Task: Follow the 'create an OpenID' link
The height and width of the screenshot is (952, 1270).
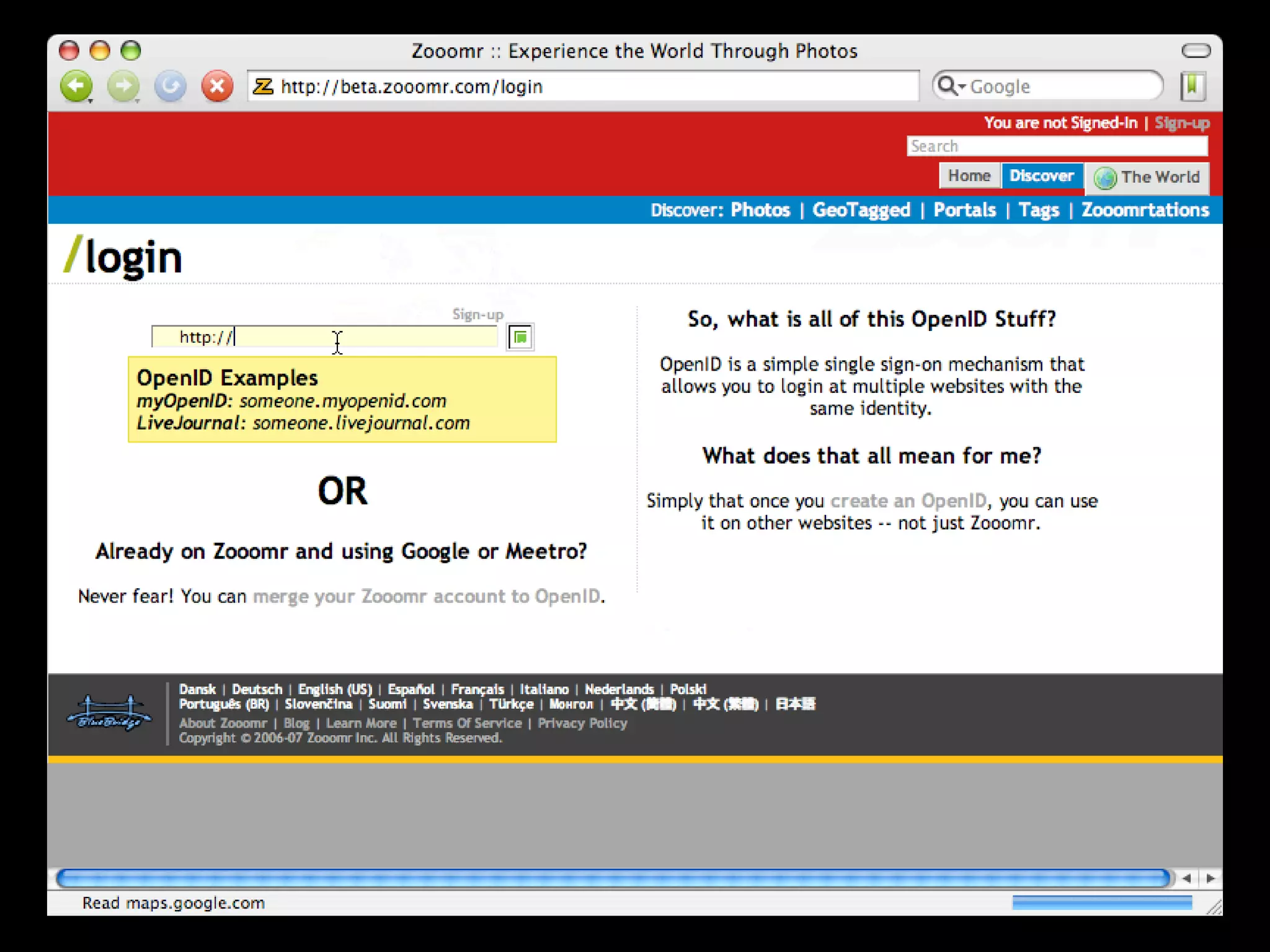Action: [908, 500]
